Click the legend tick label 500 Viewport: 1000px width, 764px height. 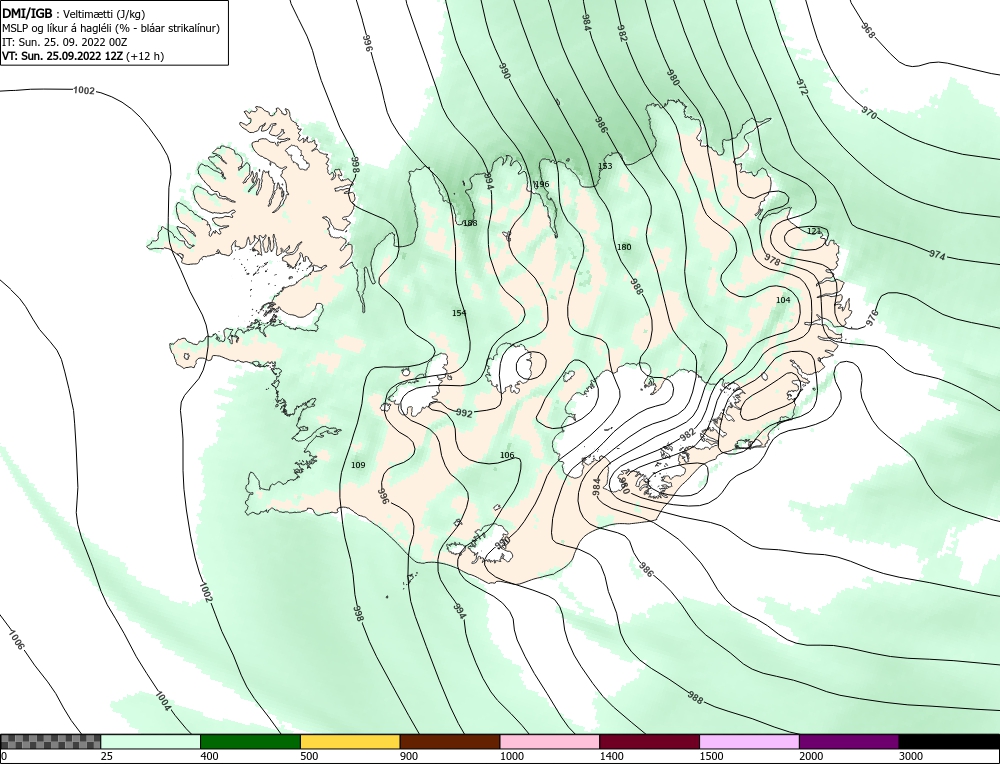pos(309,756)
